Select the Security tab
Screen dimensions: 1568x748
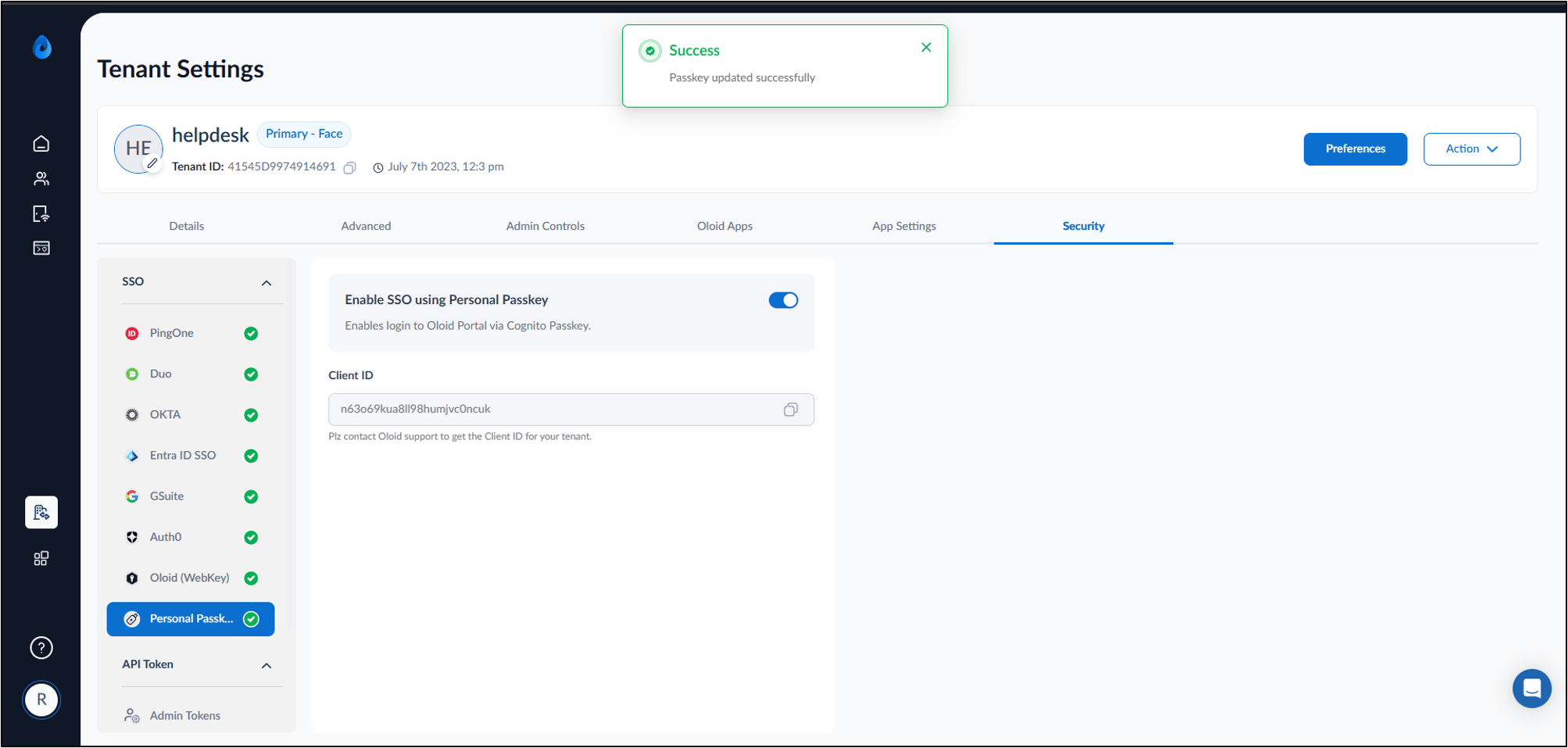(1083, 226)
